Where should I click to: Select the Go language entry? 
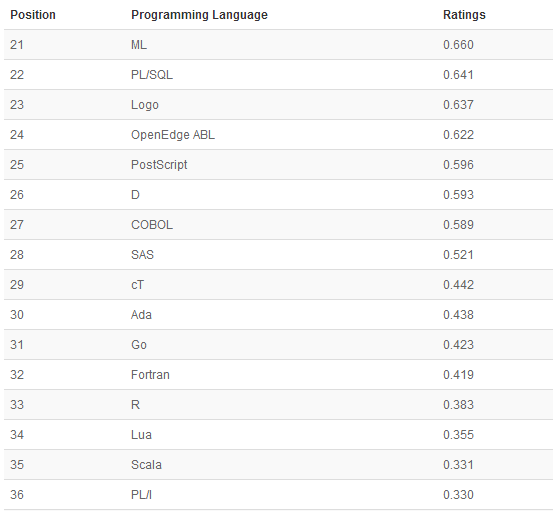(139, 345)
